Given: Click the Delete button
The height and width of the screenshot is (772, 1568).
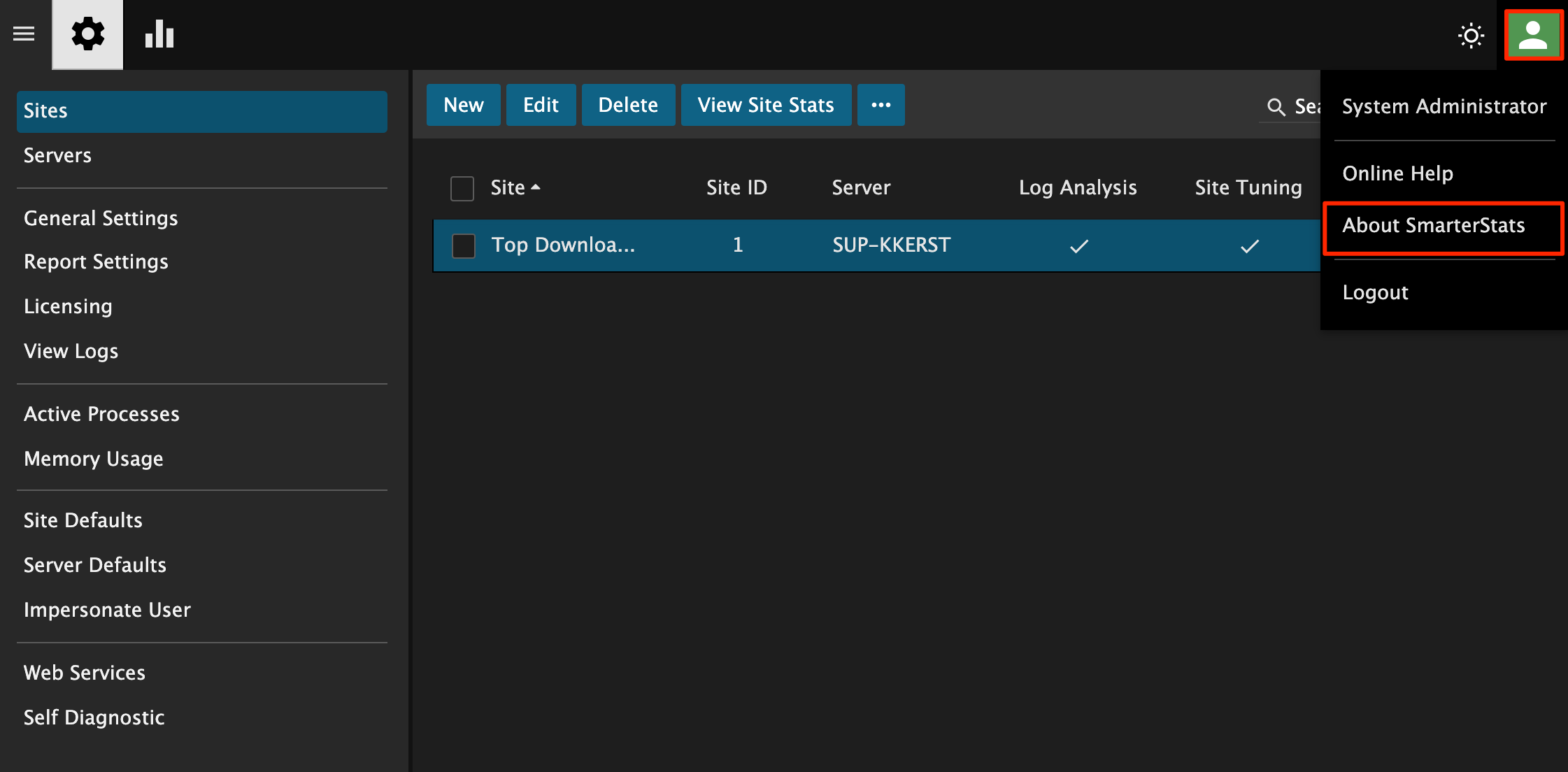Looking at the screenshot, I should tap(627, 105).
